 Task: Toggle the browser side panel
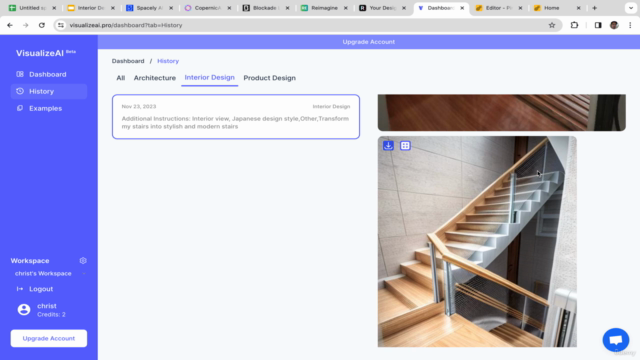click(x=598, y=25)
